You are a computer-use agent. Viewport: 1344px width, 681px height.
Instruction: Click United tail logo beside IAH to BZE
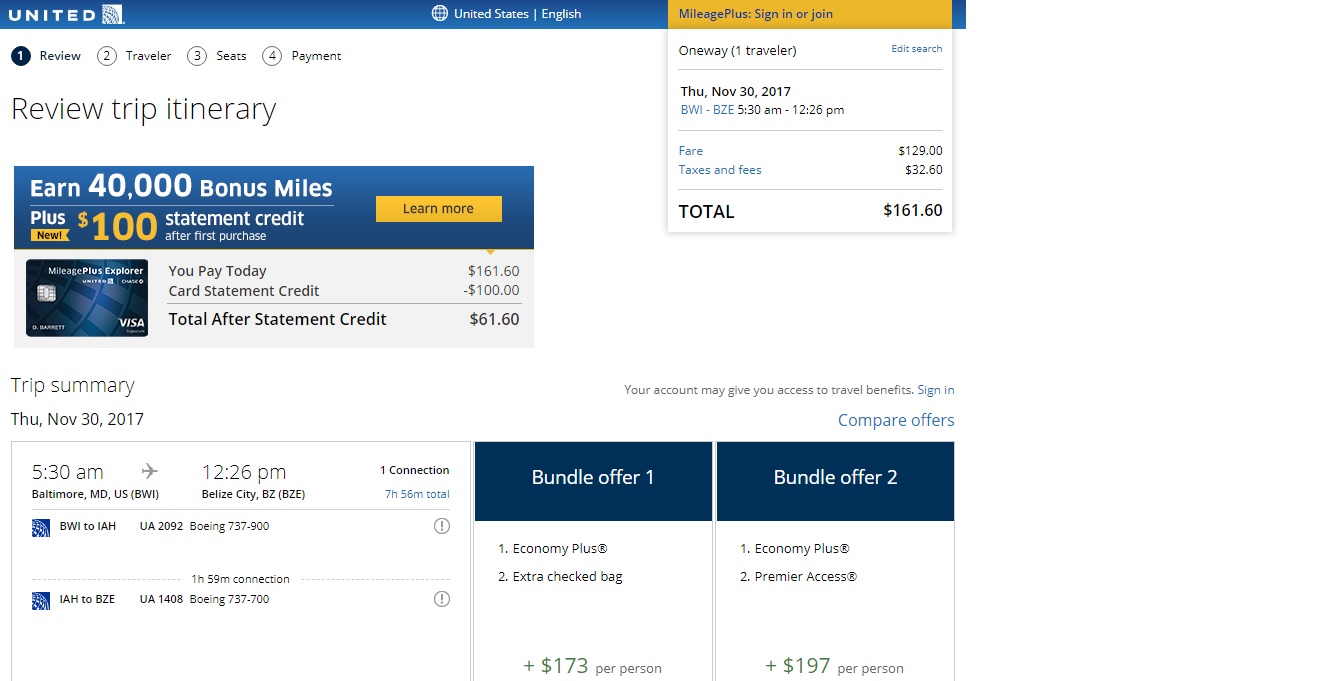click(x=41, y=601)
